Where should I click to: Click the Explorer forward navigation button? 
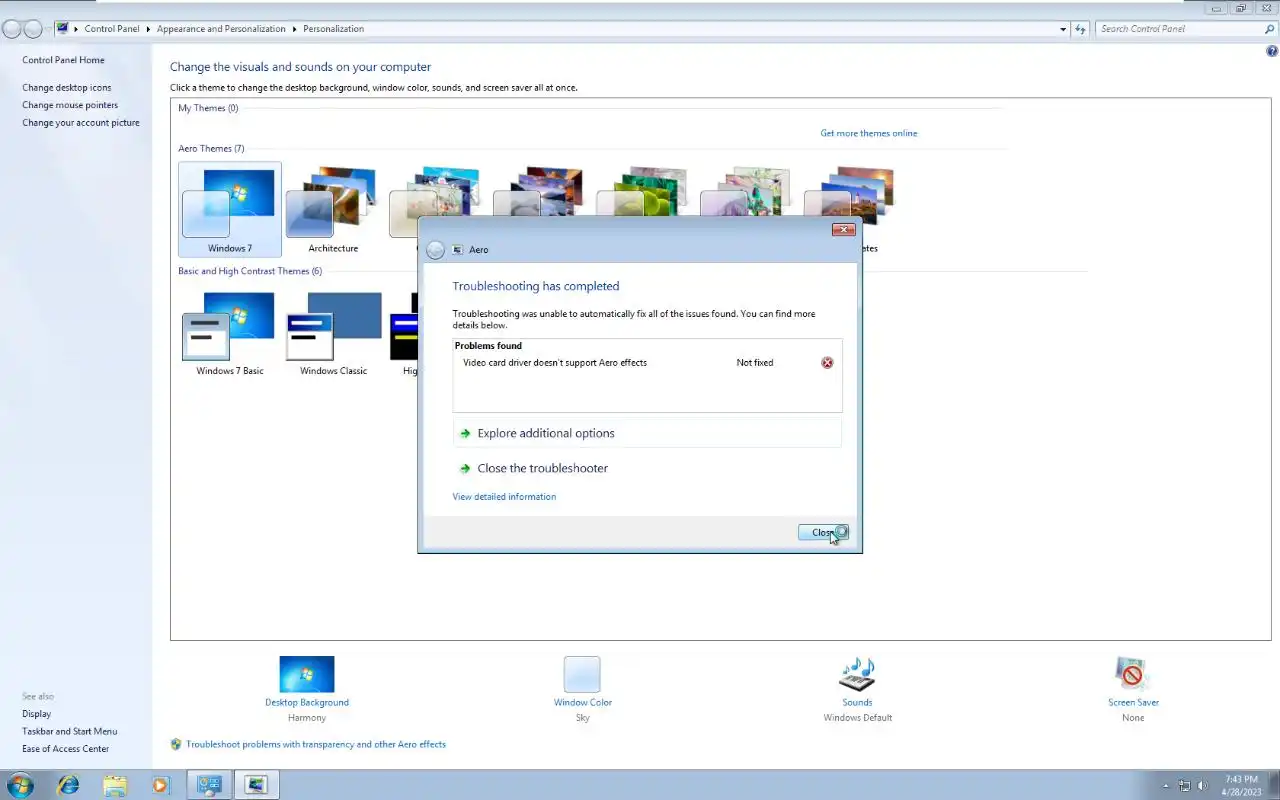click(33, 29)
